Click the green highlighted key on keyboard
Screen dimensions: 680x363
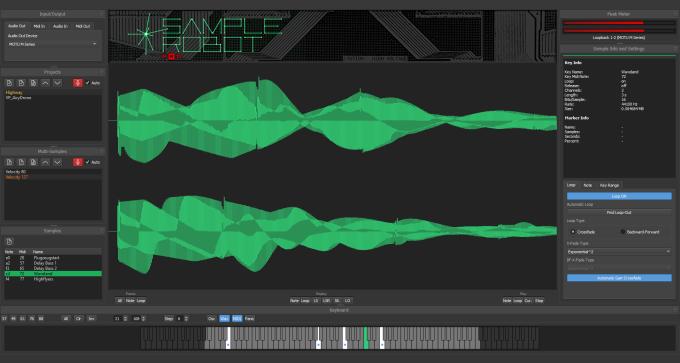366,338
